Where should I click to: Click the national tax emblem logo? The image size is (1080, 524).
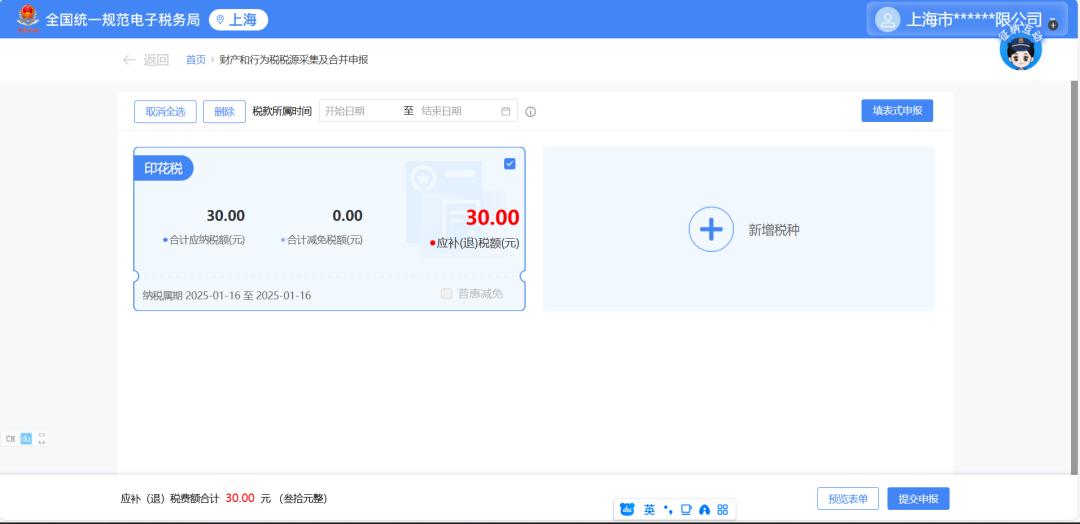click(x=27, y=19)
